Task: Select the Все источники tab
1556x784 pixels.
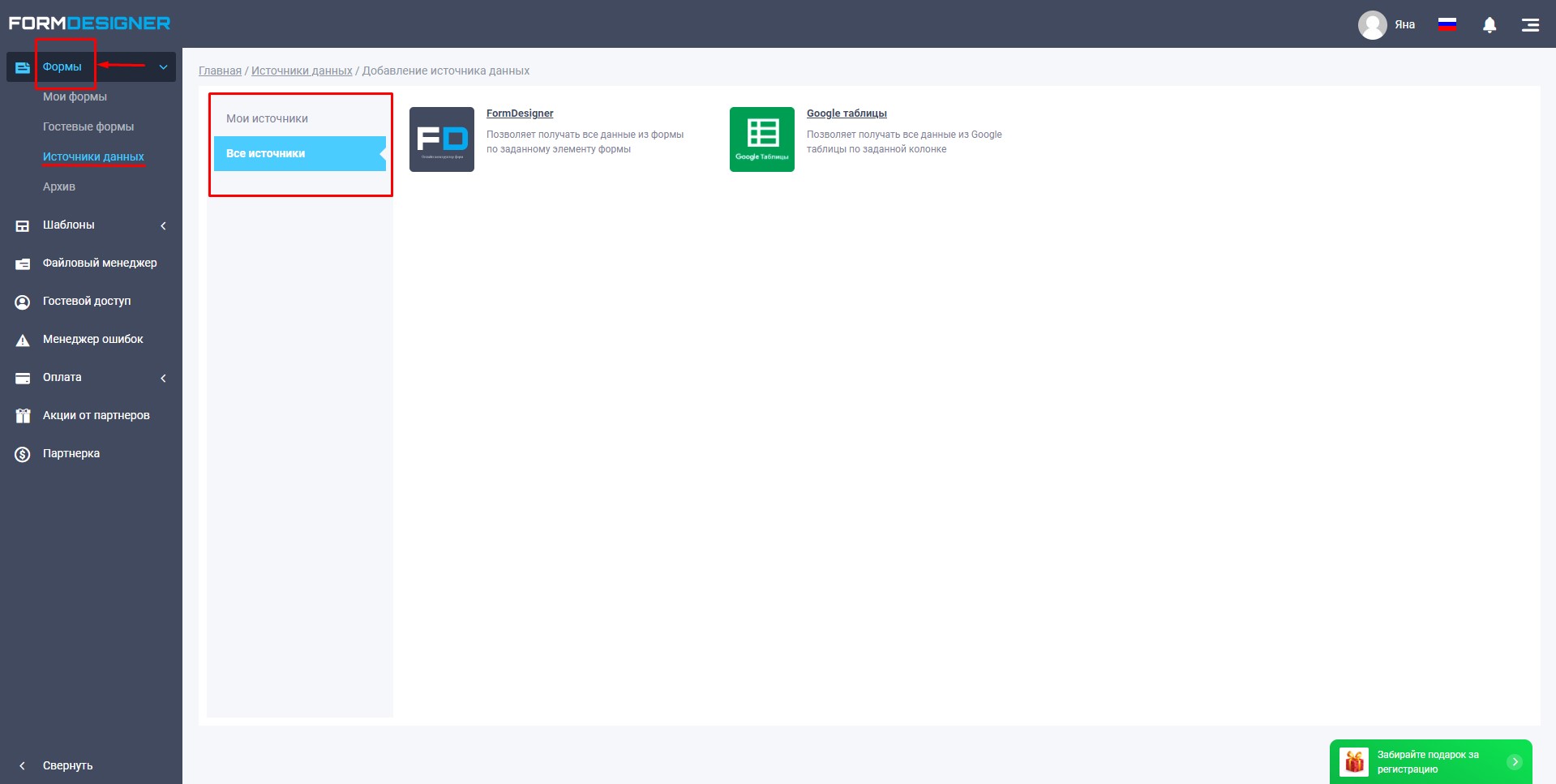Action: [300, 153]
